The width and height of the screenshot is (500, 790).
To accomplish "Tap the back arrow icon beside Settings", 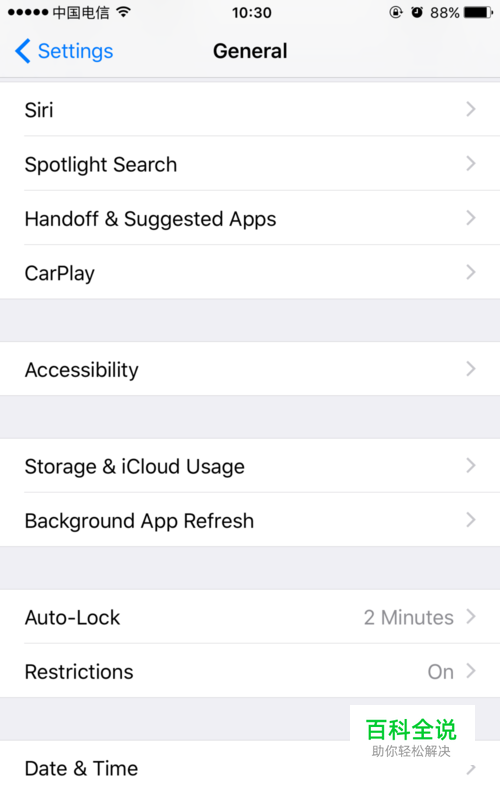I will click(x=23, y=51).
